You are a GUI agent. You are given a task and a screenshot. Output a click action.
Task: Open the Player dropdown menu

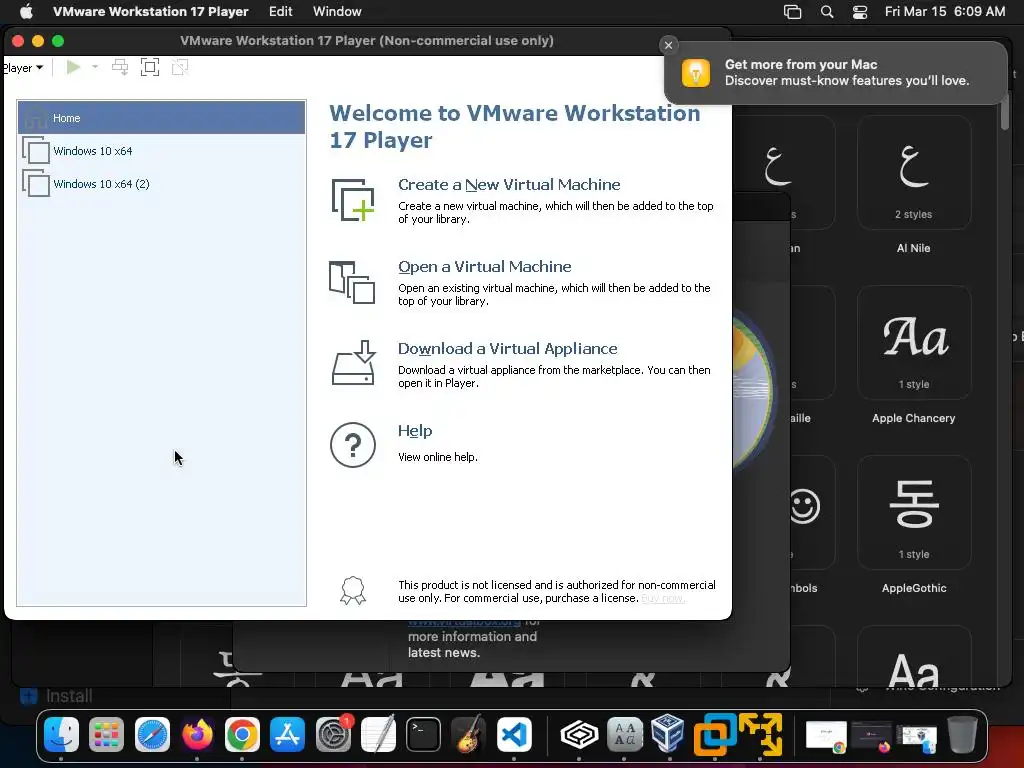[23, 68]
